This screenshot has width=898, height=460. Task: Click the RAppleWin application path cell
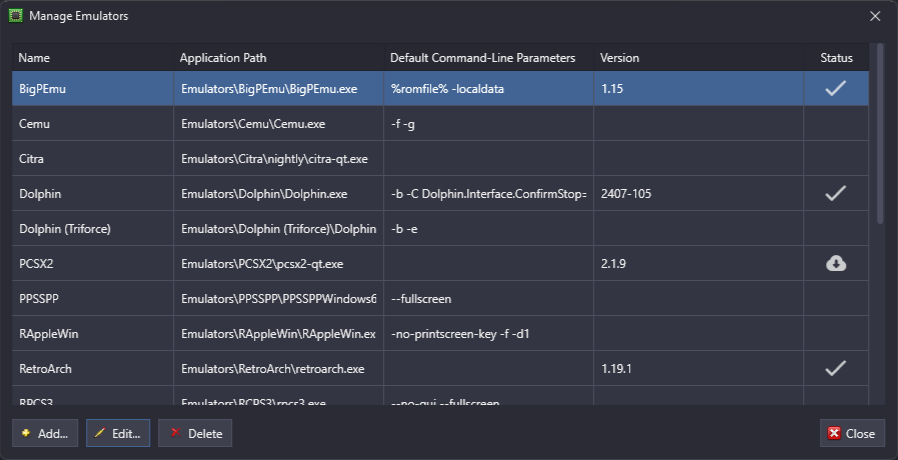(x=278, y=333)
